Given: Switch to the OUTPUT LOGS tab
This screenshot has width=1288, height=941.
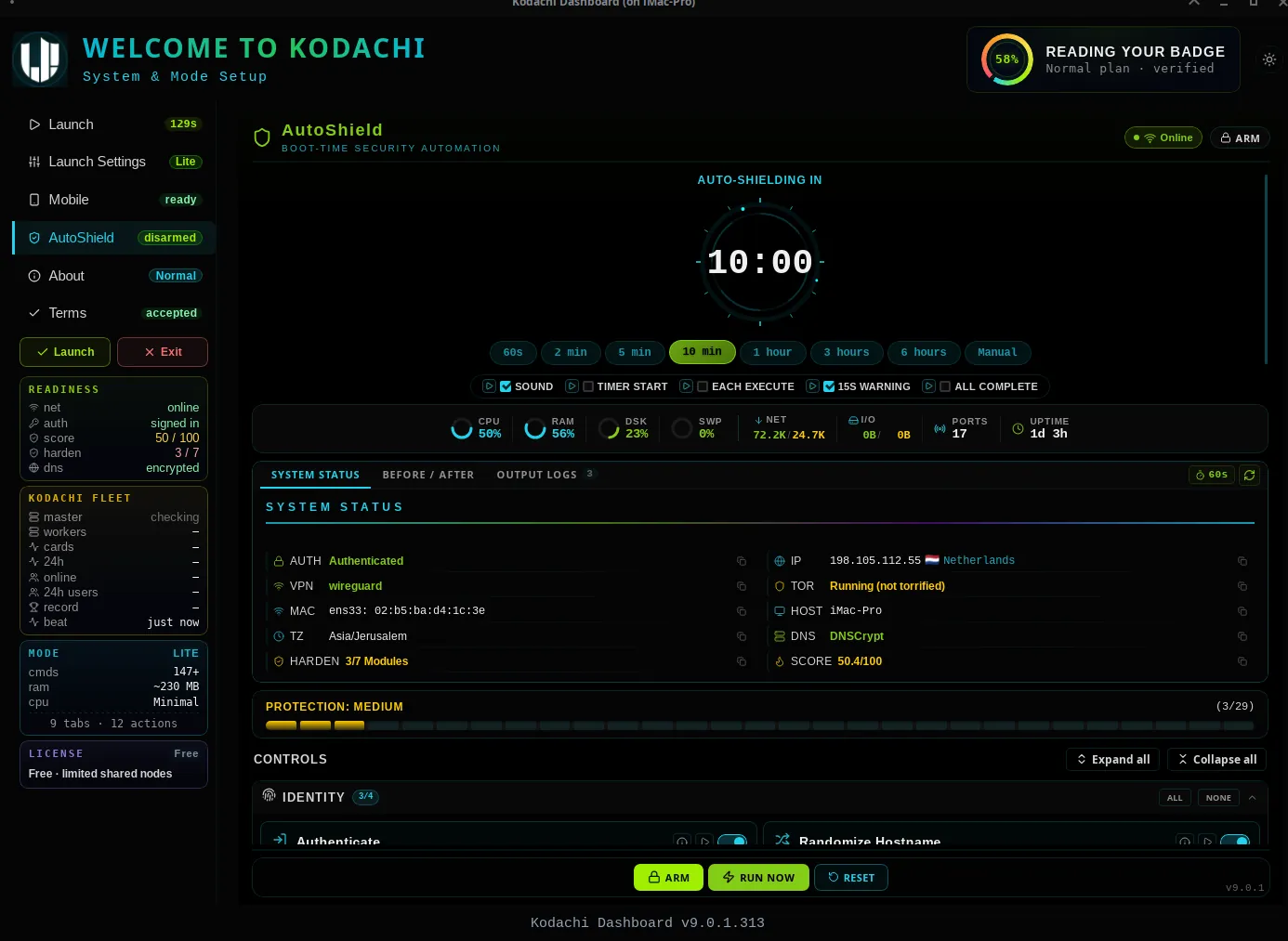Looking at the screenshot, I should [545, 475].
